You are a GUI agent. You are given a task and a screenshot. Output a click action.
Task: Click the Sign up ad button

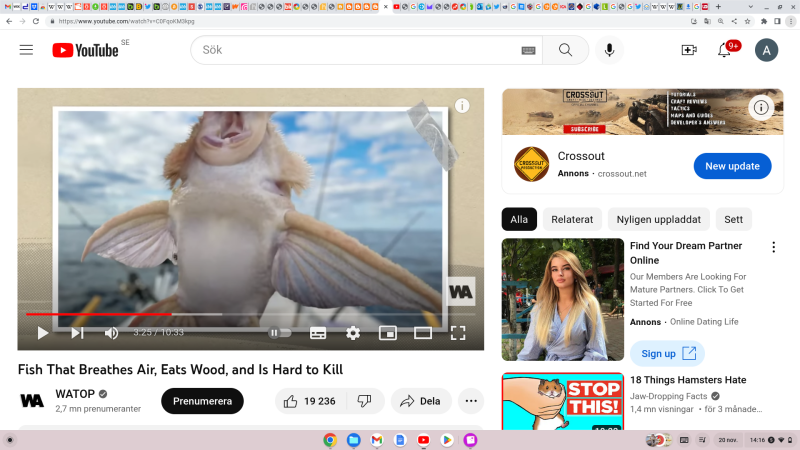tap(667, 354)
